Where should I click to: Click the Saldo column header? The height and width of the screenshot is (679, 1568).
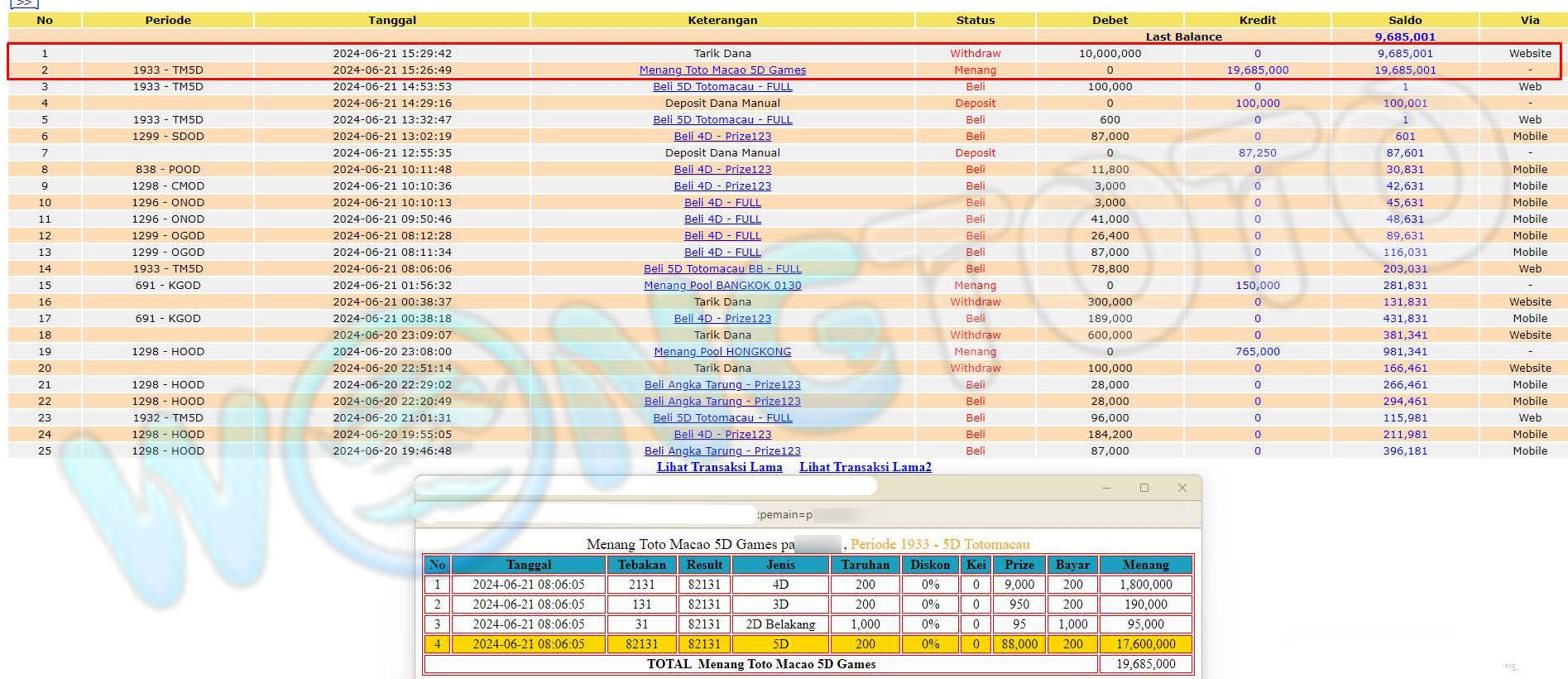[x=1404, y=20]
